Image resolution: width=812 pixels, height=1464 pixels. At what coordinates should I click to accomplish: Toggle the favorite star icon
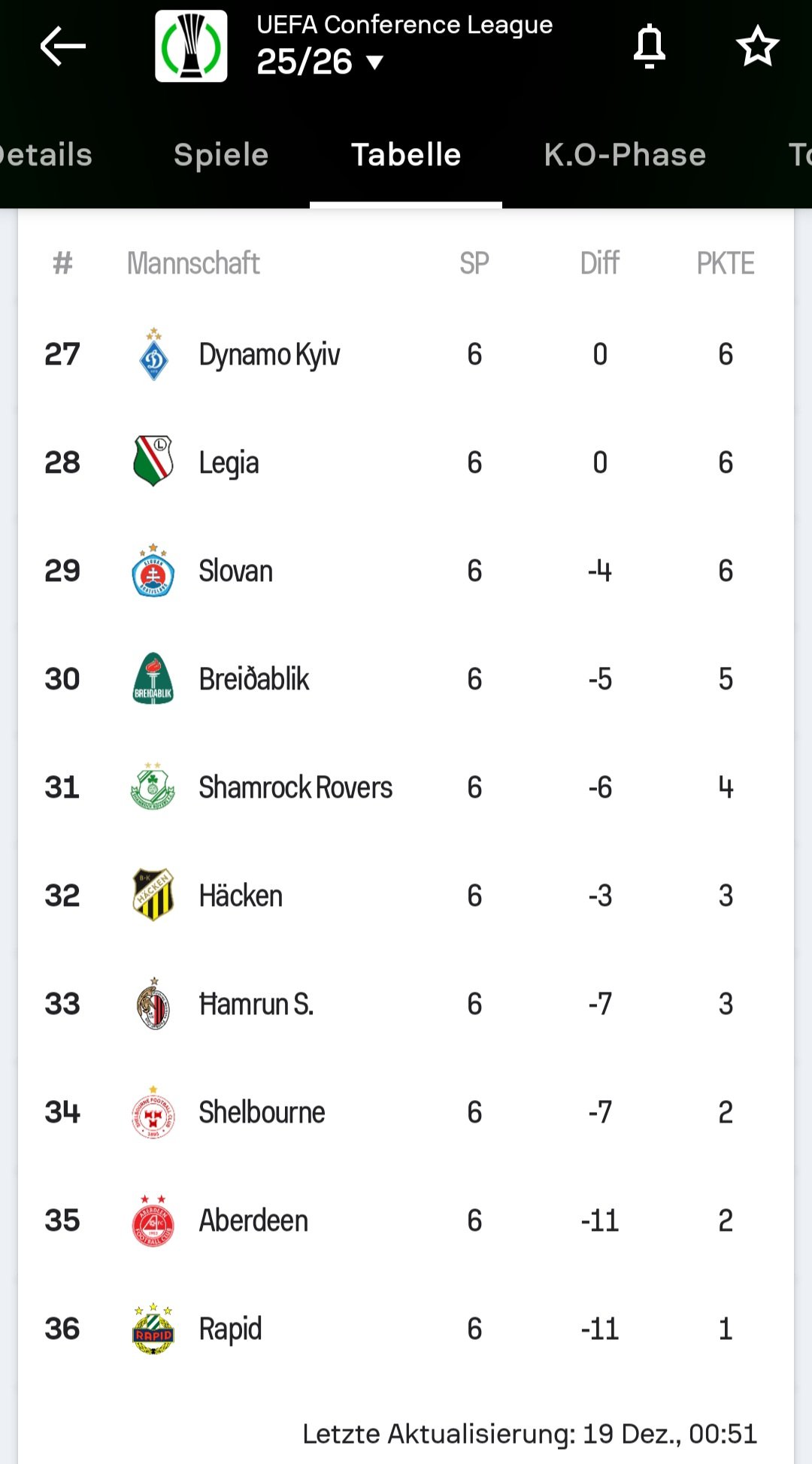(757, 47)
